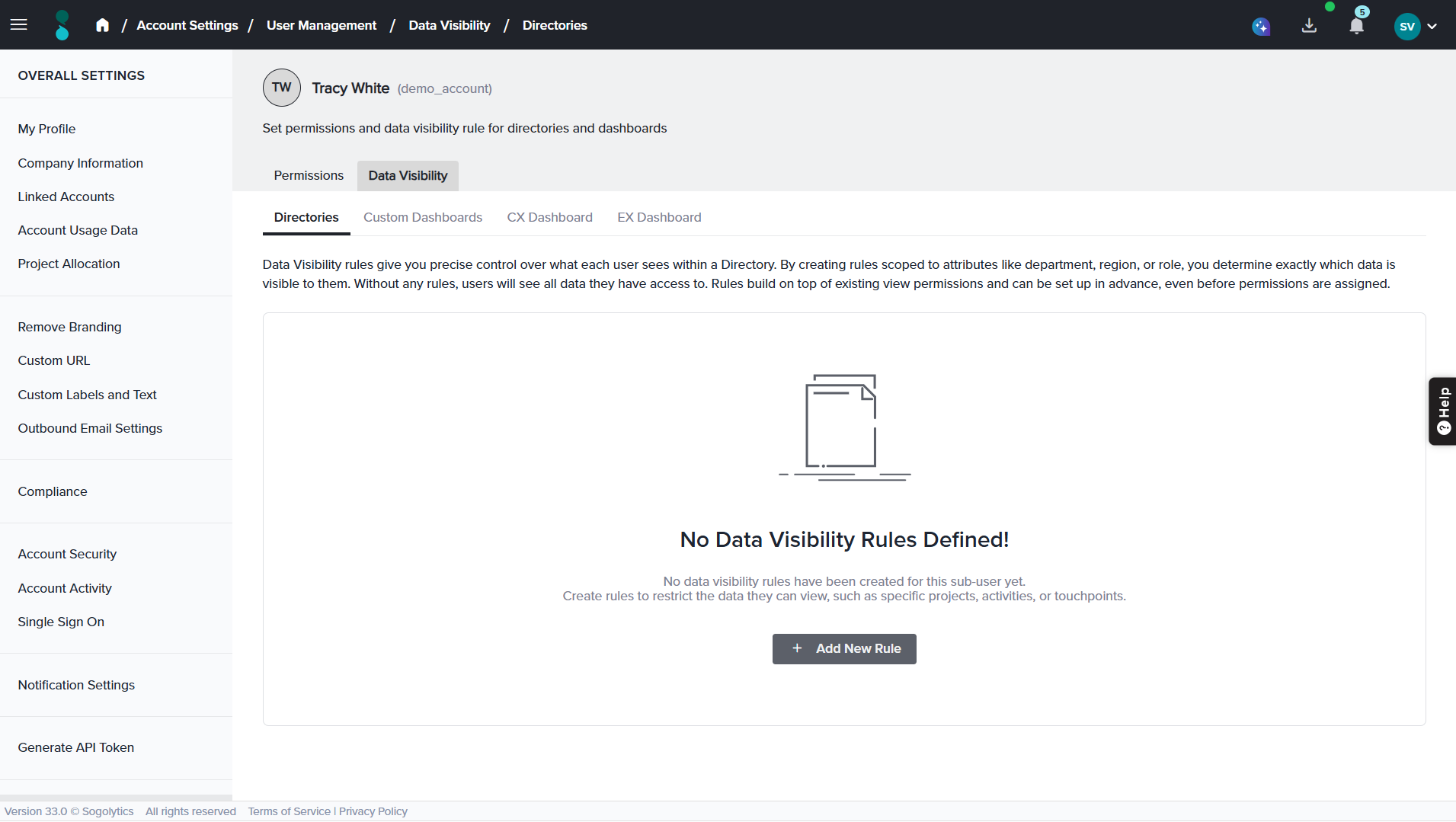This screenshot has height=822, width=1456.
Task: Open Project Allocation in sidebar
Action: 69,264
